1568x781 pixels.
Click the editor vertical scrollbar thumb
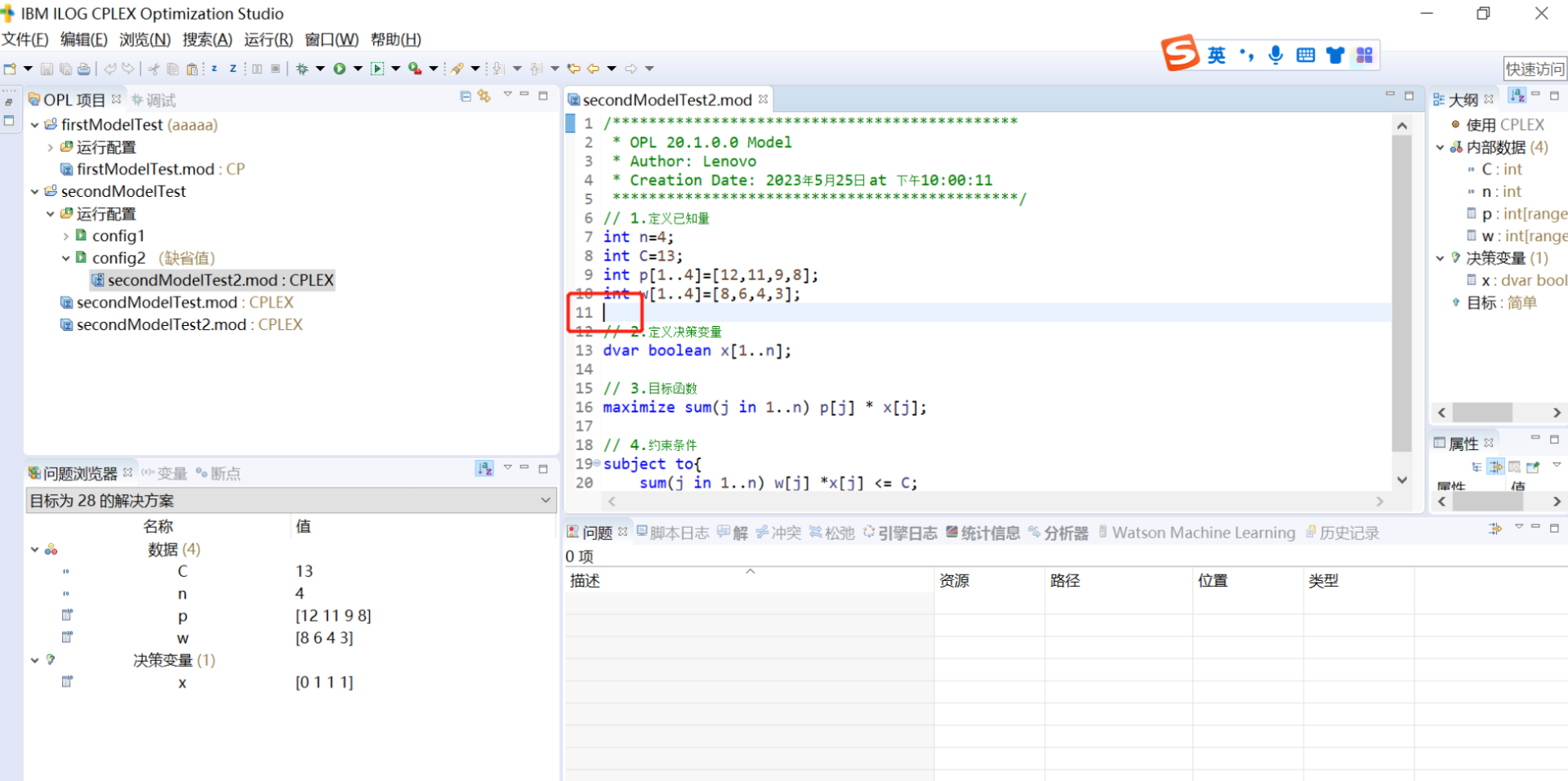[x=1401, y=292]
